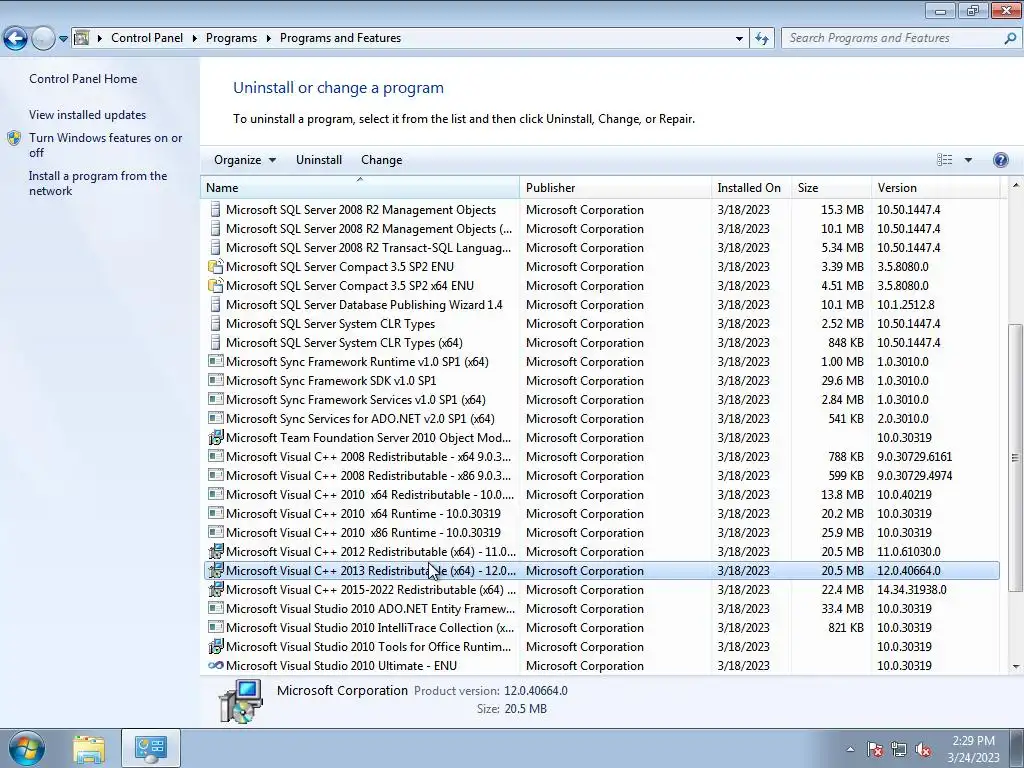Sort list by Size column header
The image size is (1024, 768).
831,188
